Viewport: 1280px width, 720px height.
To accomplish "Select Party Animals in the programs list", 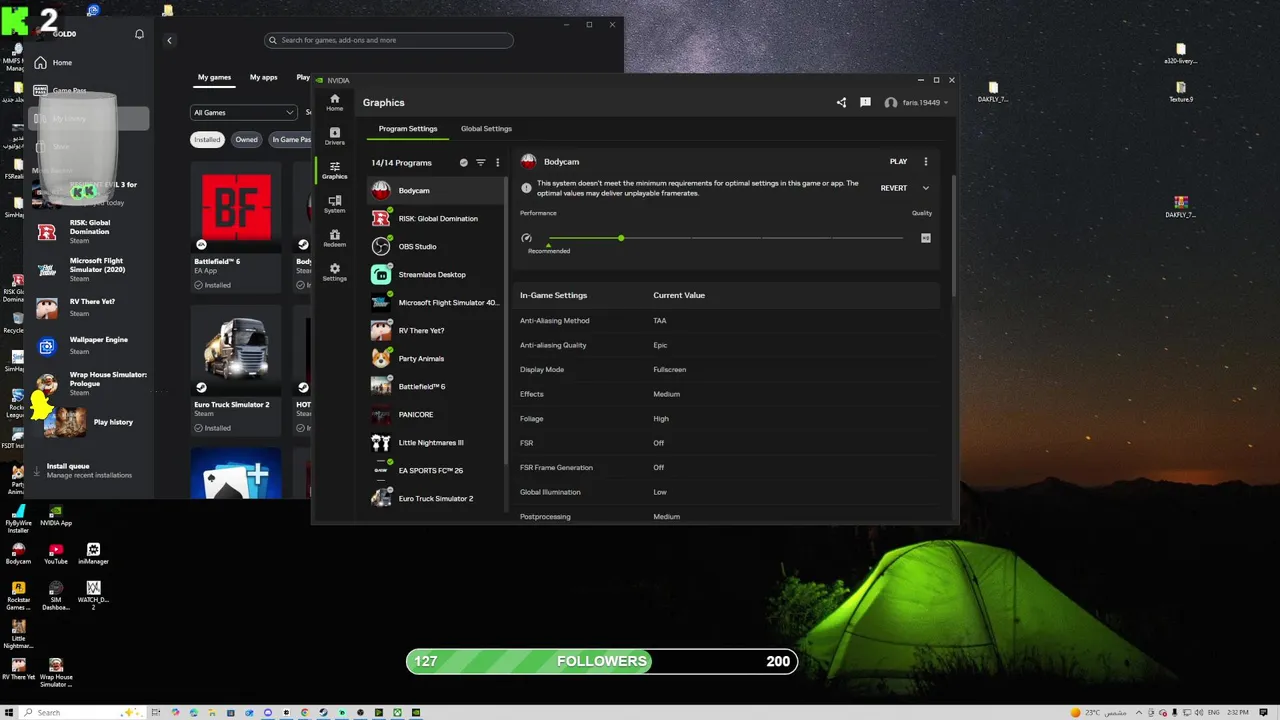I will coord(437,358).
